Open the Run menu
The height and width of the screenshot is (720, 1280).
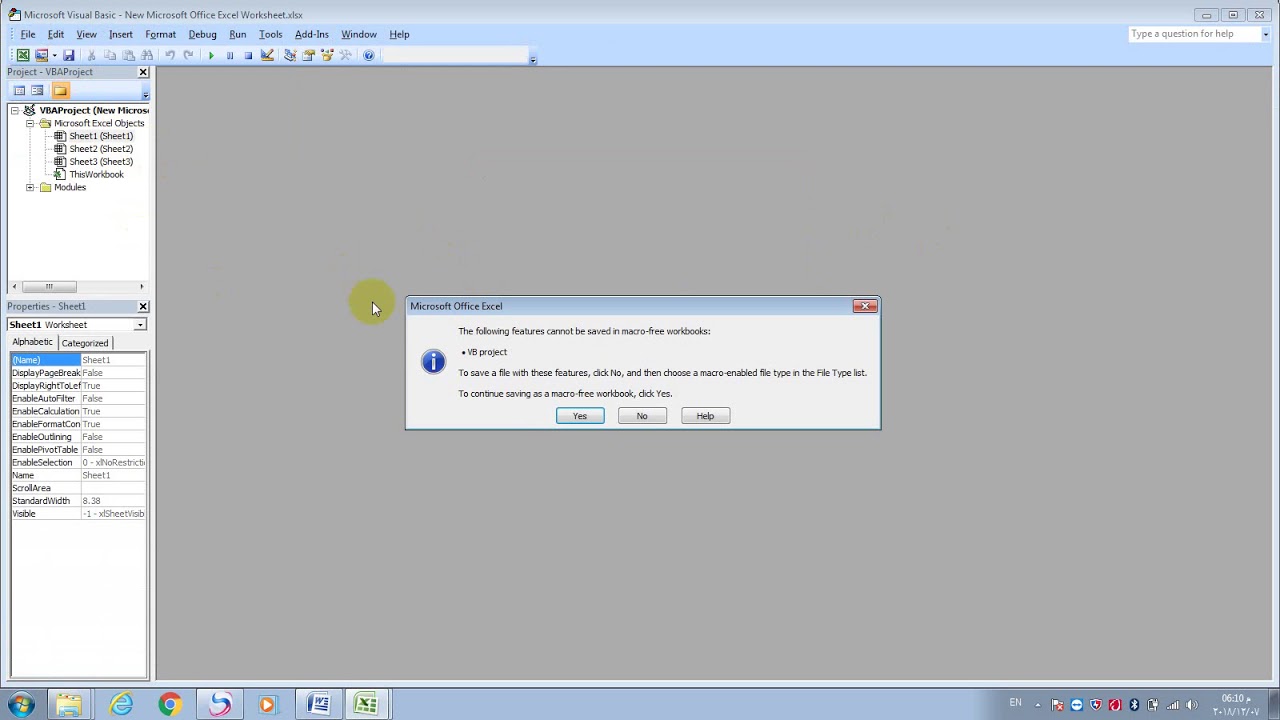click(237, 34)
